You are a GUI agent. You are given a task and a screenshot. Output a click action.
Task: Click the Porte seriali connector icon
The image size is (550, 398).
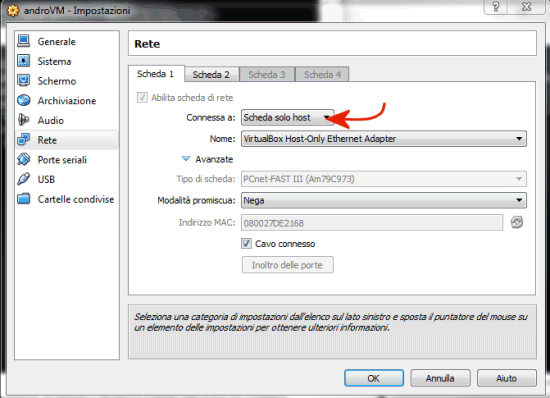click(24, 159)
